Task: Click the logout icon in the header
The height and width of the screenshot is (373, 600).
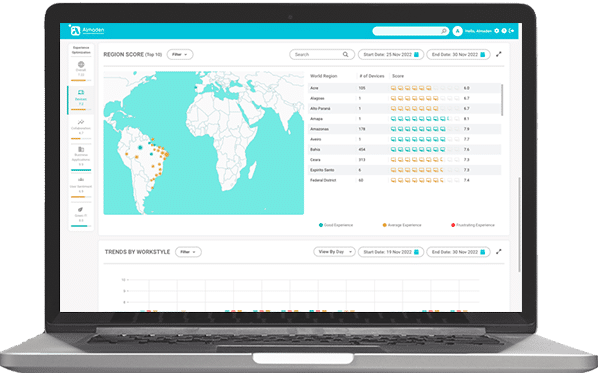Action: pos(511,31)
